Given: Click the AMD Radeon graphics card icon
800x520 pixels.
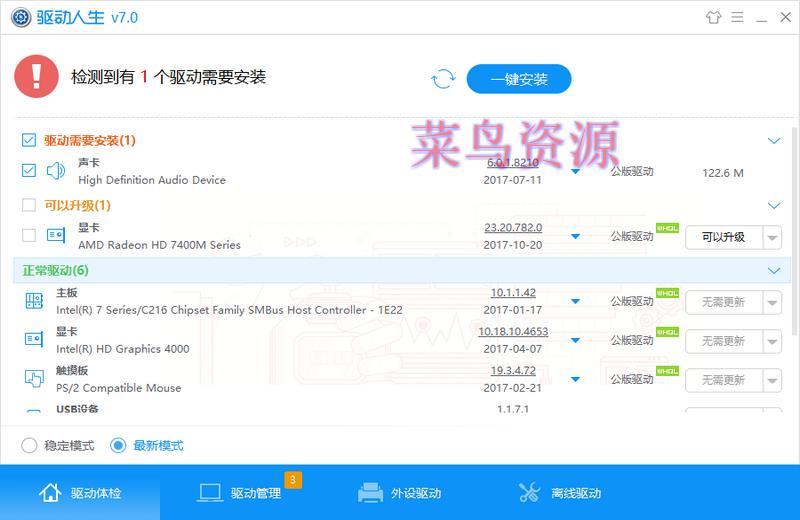Looking at the screenshot, I should tap(56, 235).
